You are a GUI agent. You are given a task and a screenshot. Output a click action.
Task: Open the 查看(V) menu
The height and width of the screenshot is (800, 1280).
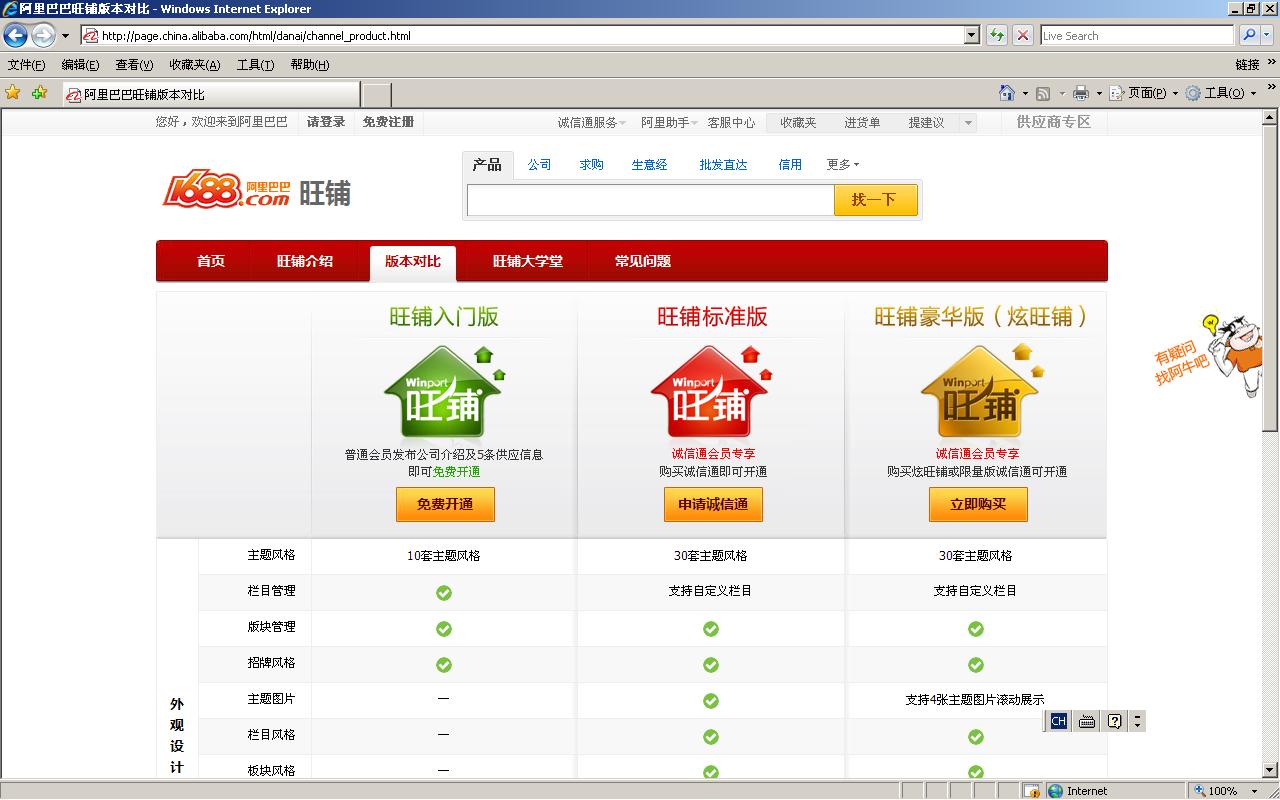pos(134,65)
